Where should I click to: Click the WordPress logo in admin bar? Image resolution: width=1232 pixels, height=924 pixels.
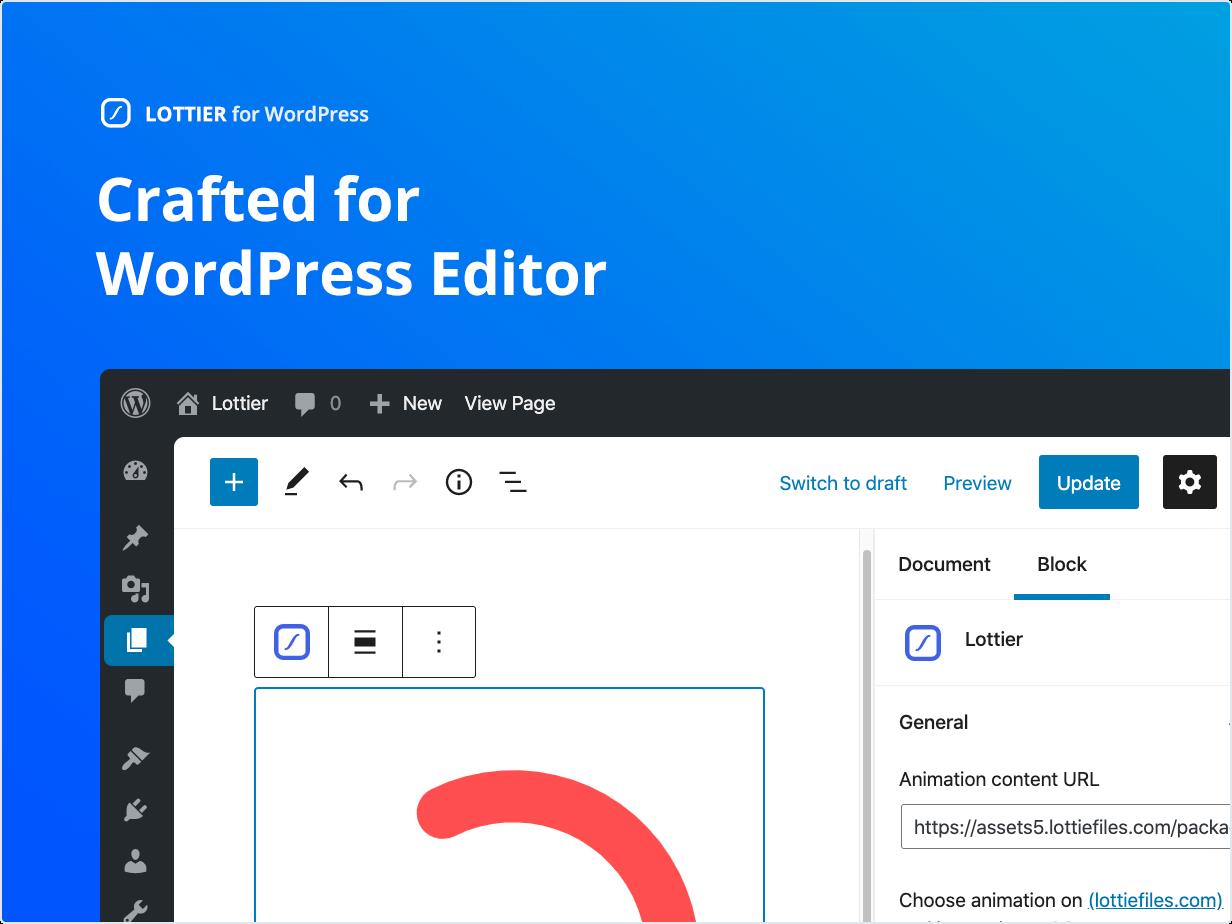[136, 403]
